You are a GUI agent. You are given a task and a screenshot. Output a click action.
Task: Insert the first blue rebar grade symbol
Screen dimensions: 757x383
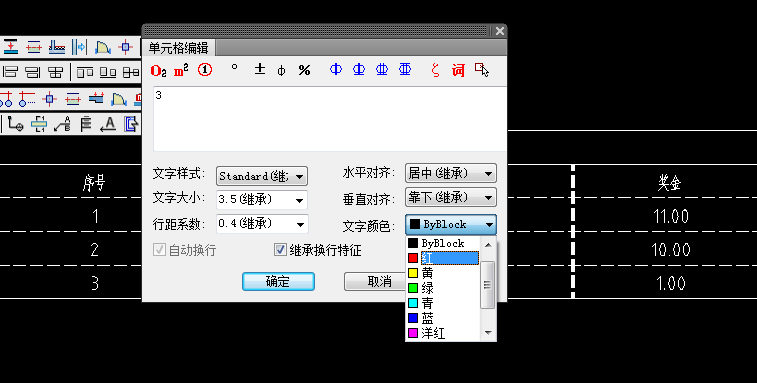point(336,70)
